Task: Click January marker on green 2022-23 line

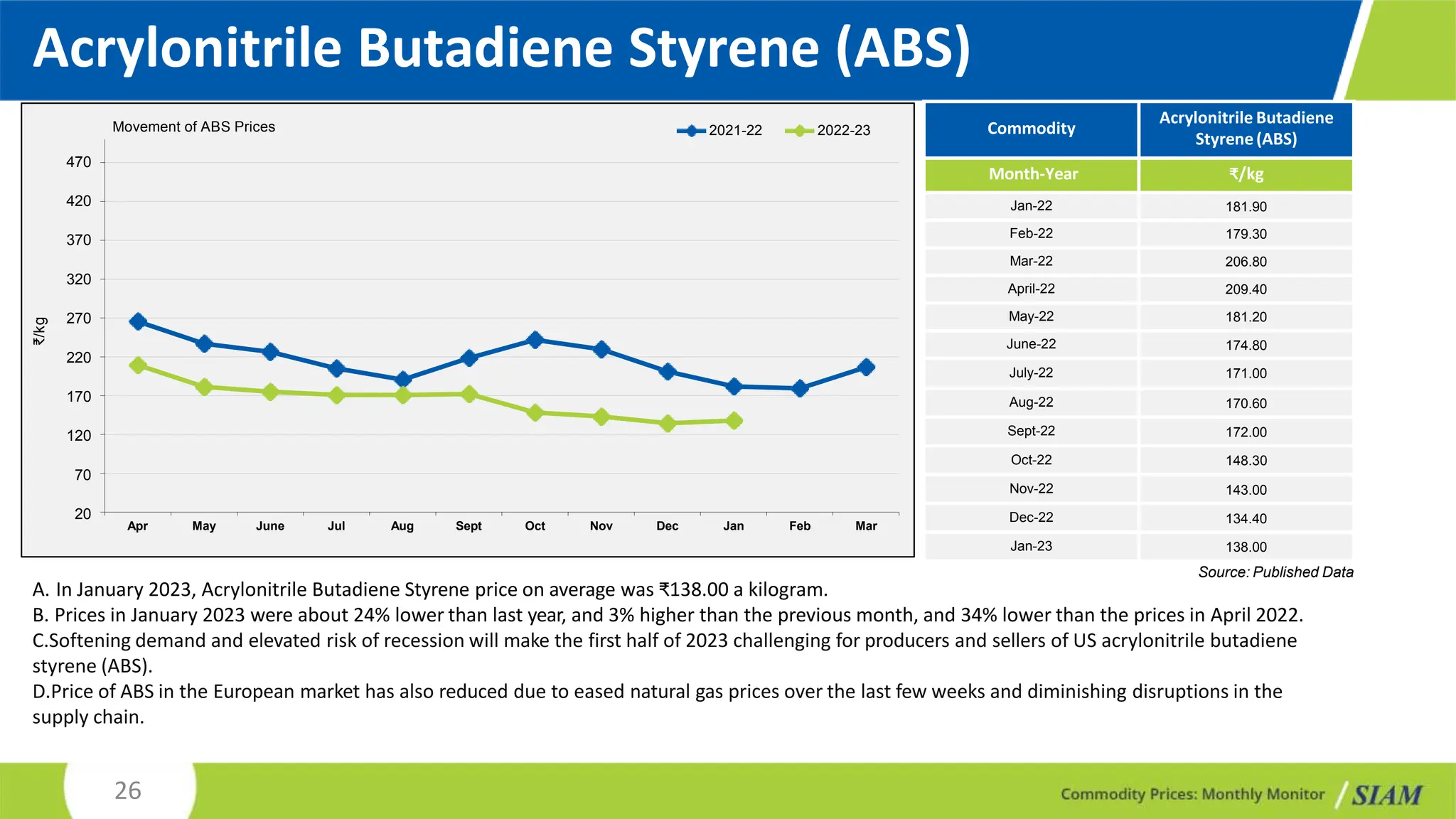Action: tap(734, 421)
